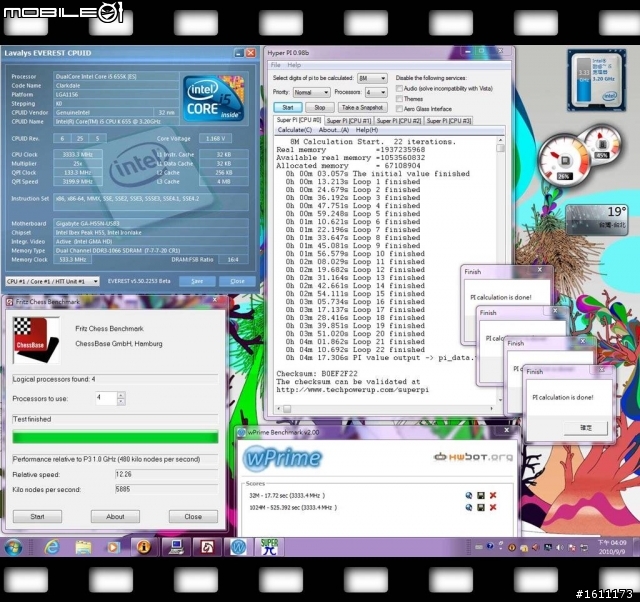Delete the wPrime 1024M score
The width and height of the screenshot is (640, 602).
(x=493, y=507)
